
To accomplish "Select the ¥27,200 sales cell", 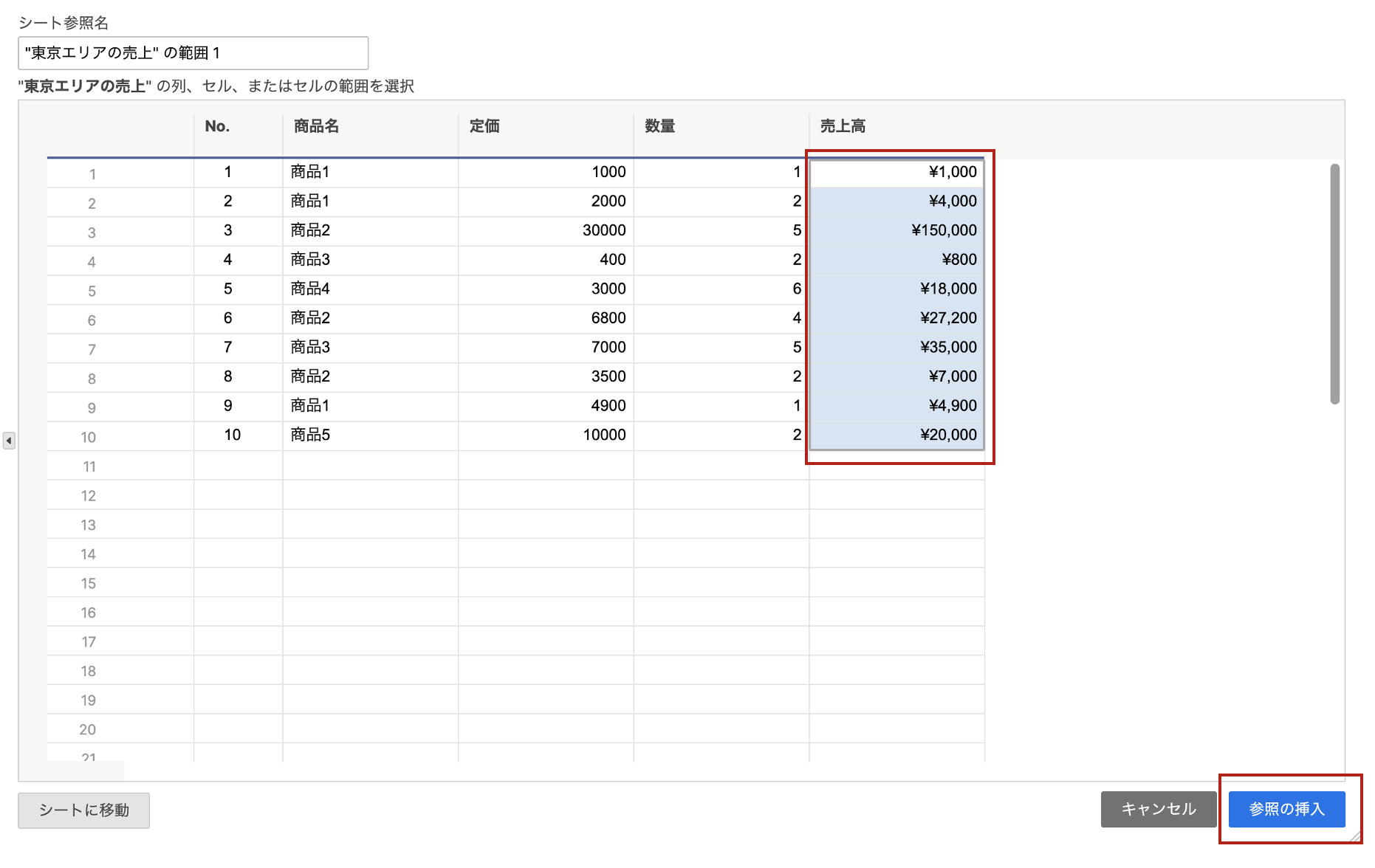I will click(x=896, y=318).
